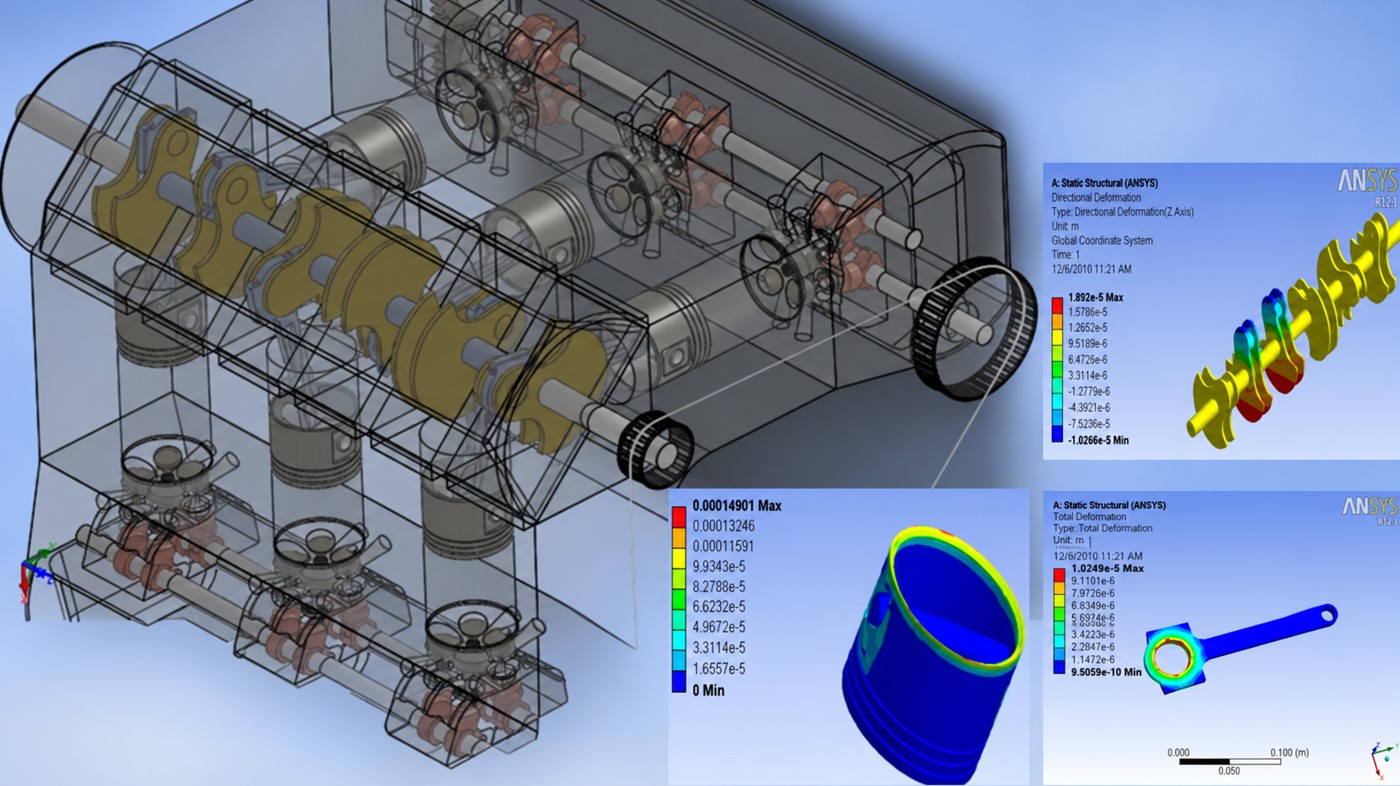Click the red swatch beside 1.0249e-5 Max

[x=1060, y=575]
